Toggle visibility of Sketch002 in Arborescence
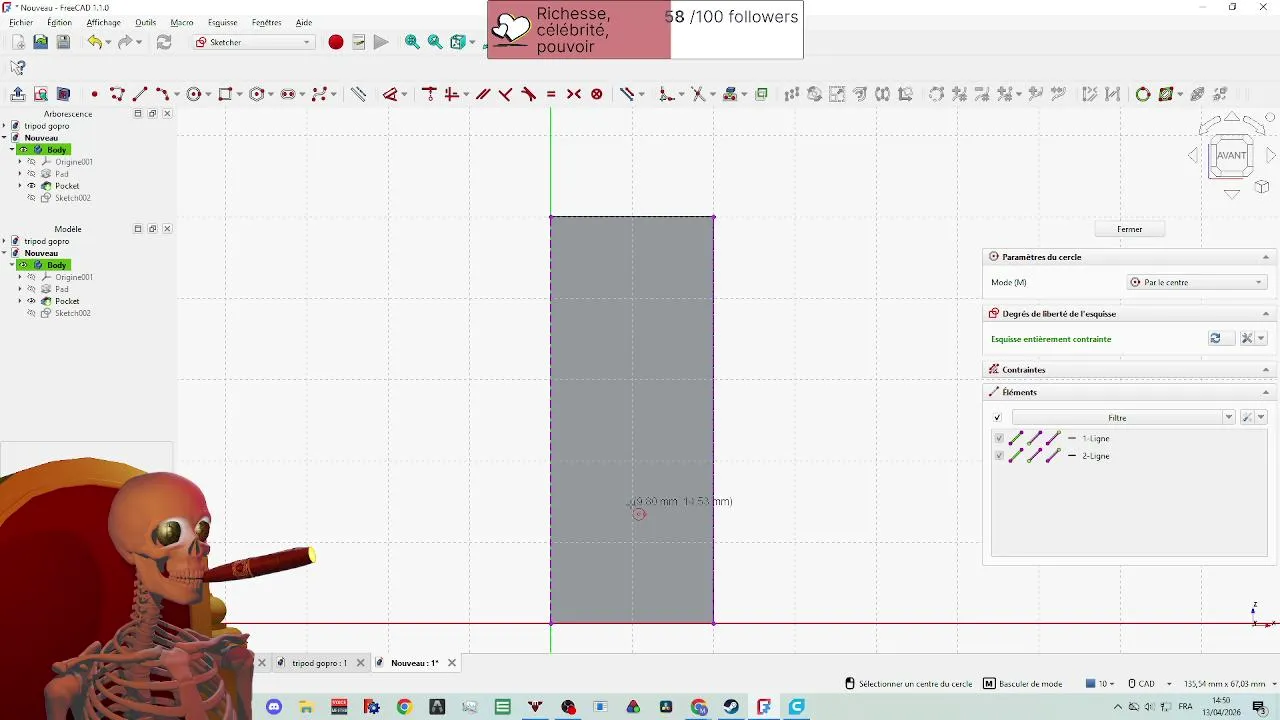The width and height of the screenshot is (1280, 720). (31, 198)
